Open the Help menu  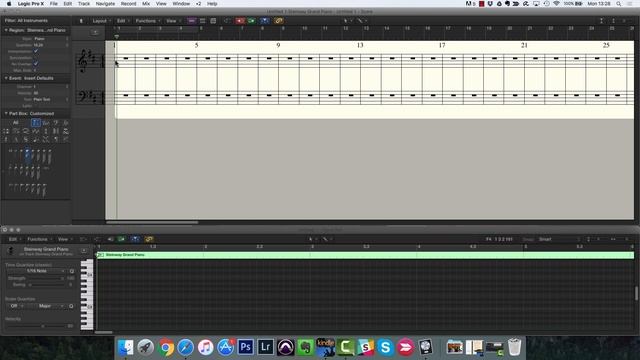(x=212, y=4)
